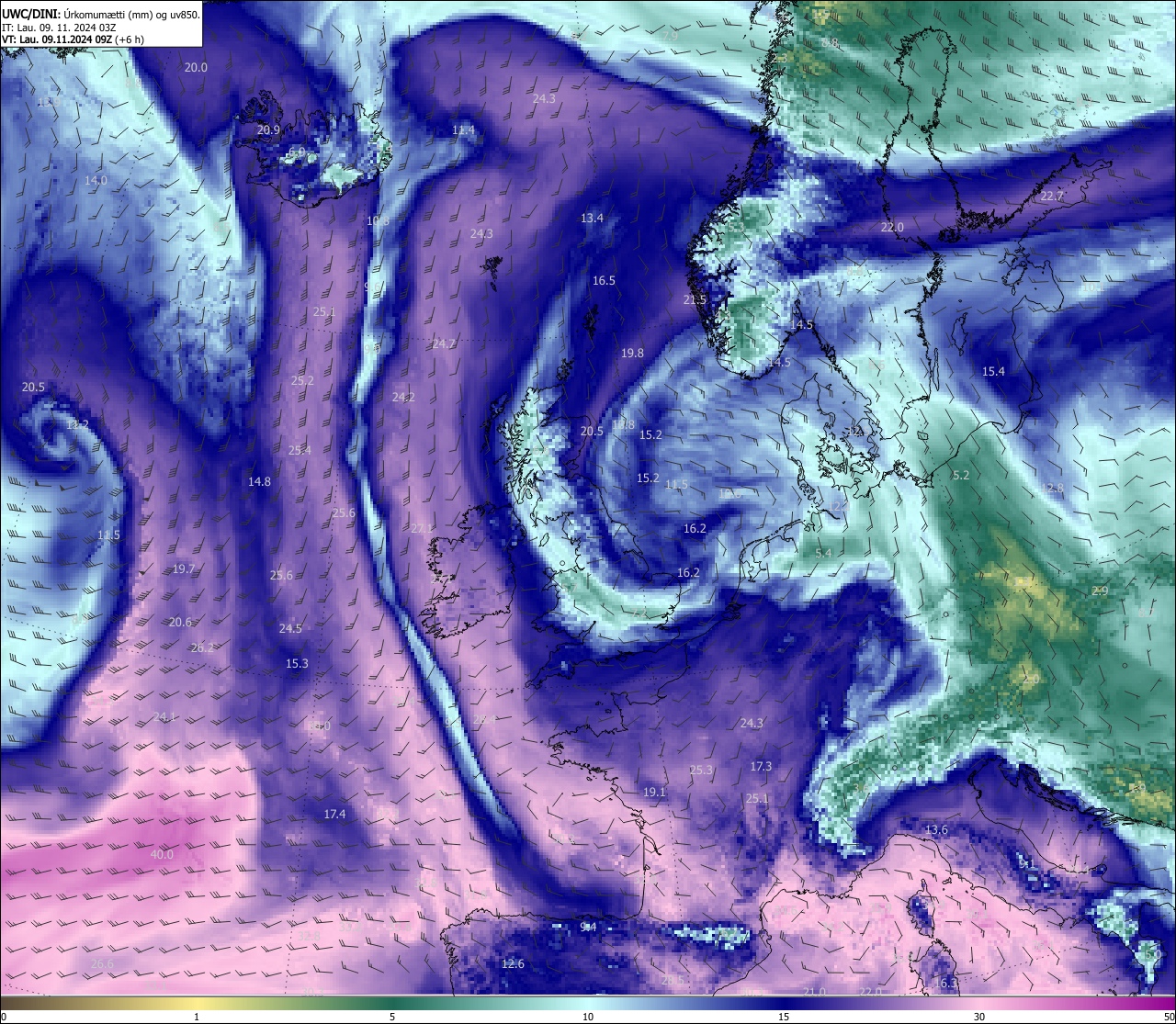Click the 20.0 value near the header
This screenshot has height=1024, width=1176.
pos(196,68)
